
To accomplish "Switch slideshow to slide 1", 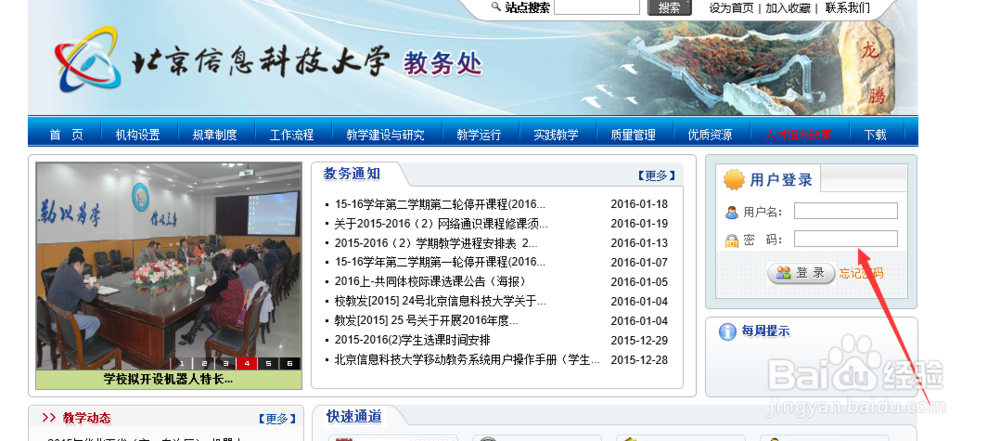I will pos(182,364).
